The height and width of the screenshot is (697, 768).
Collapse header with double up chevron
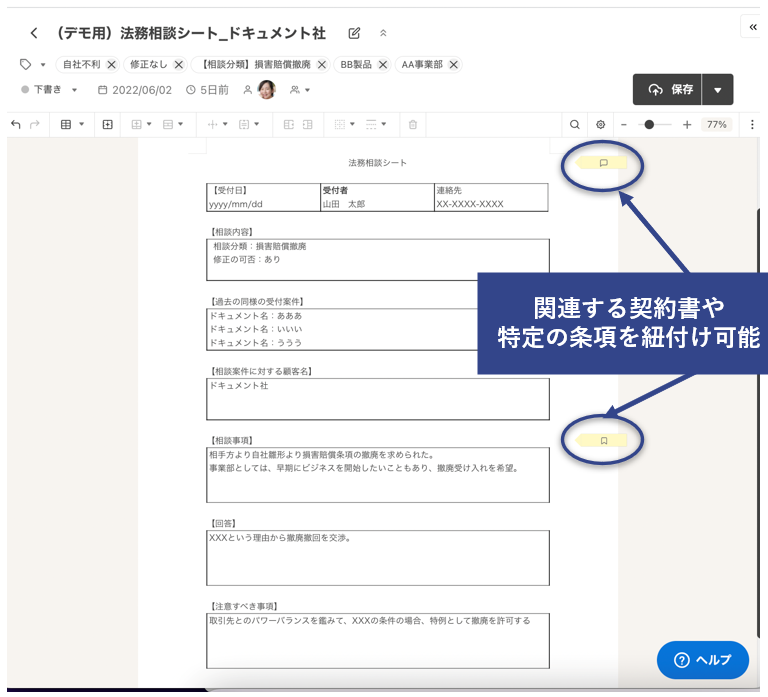point(382,33)
